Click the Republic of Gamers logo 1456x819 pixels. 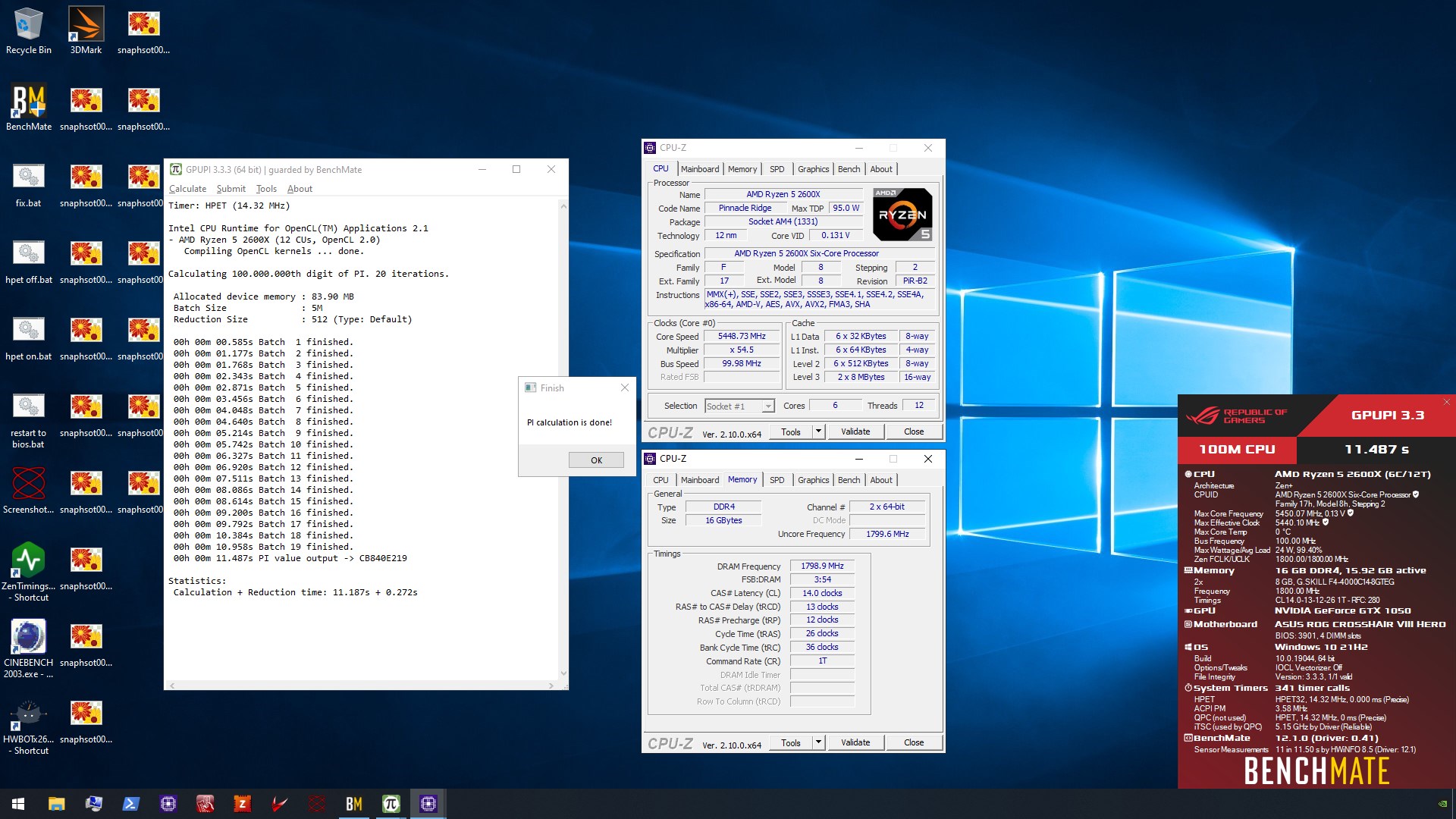tap(1236, 416)
